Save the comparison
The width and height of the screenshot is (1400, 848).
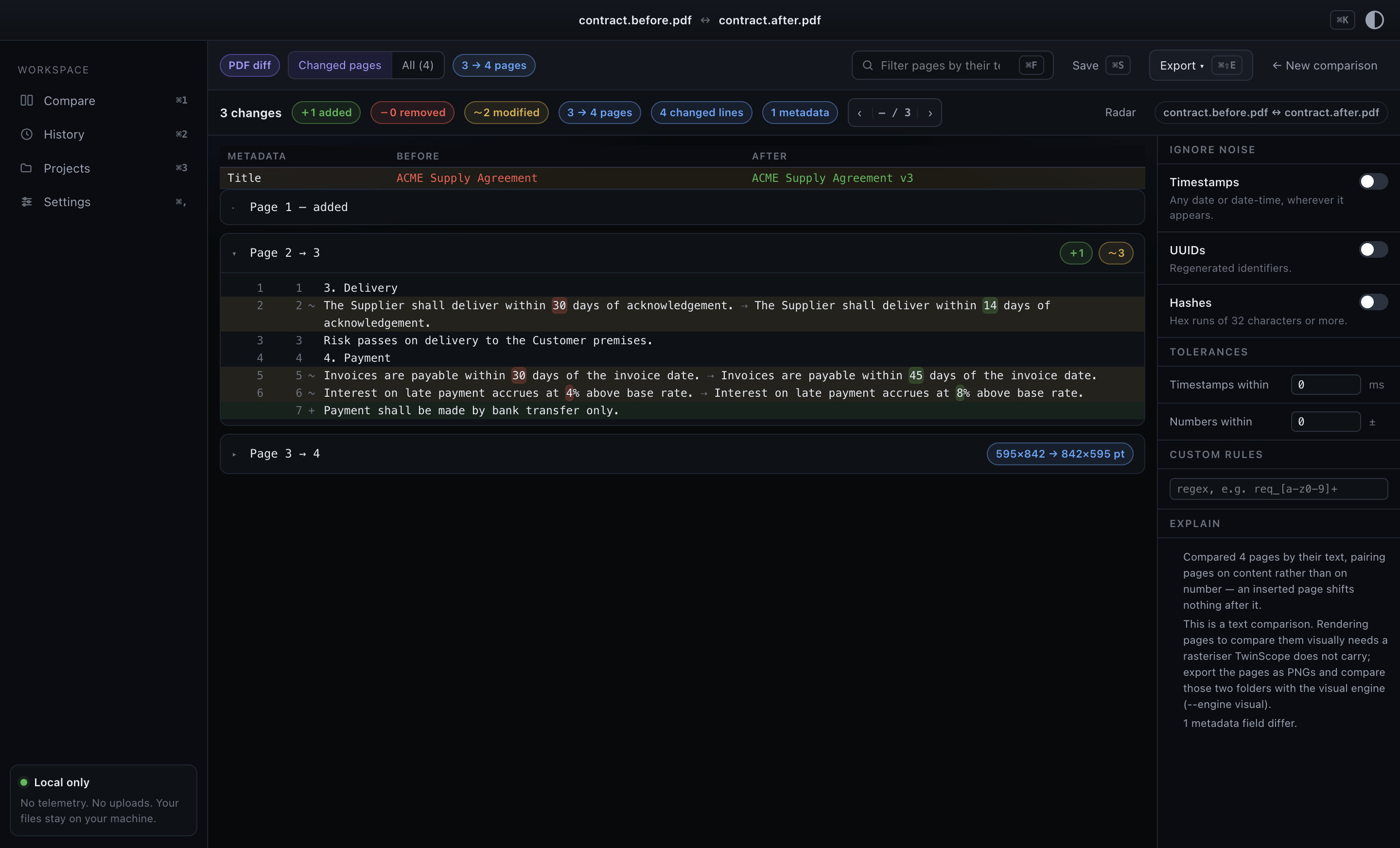(1101, 65)
